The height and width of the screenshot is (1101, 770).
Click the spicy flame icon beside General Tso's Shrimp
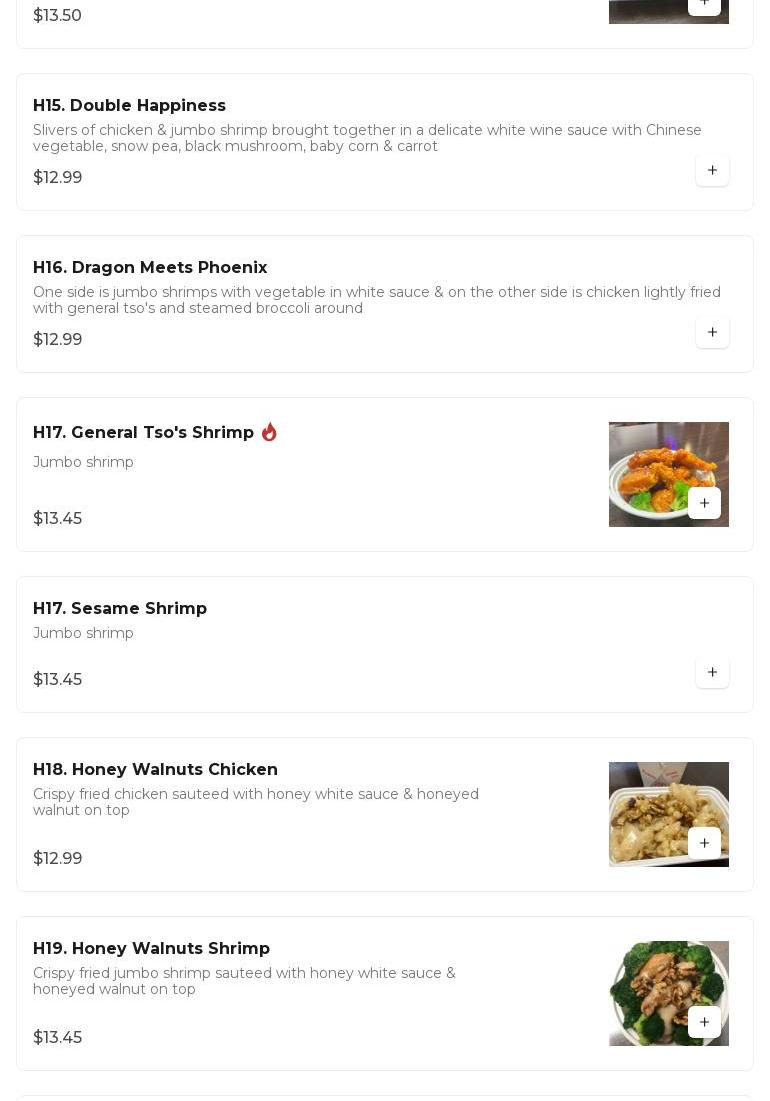pyautogui.click(x=269, y=432)
